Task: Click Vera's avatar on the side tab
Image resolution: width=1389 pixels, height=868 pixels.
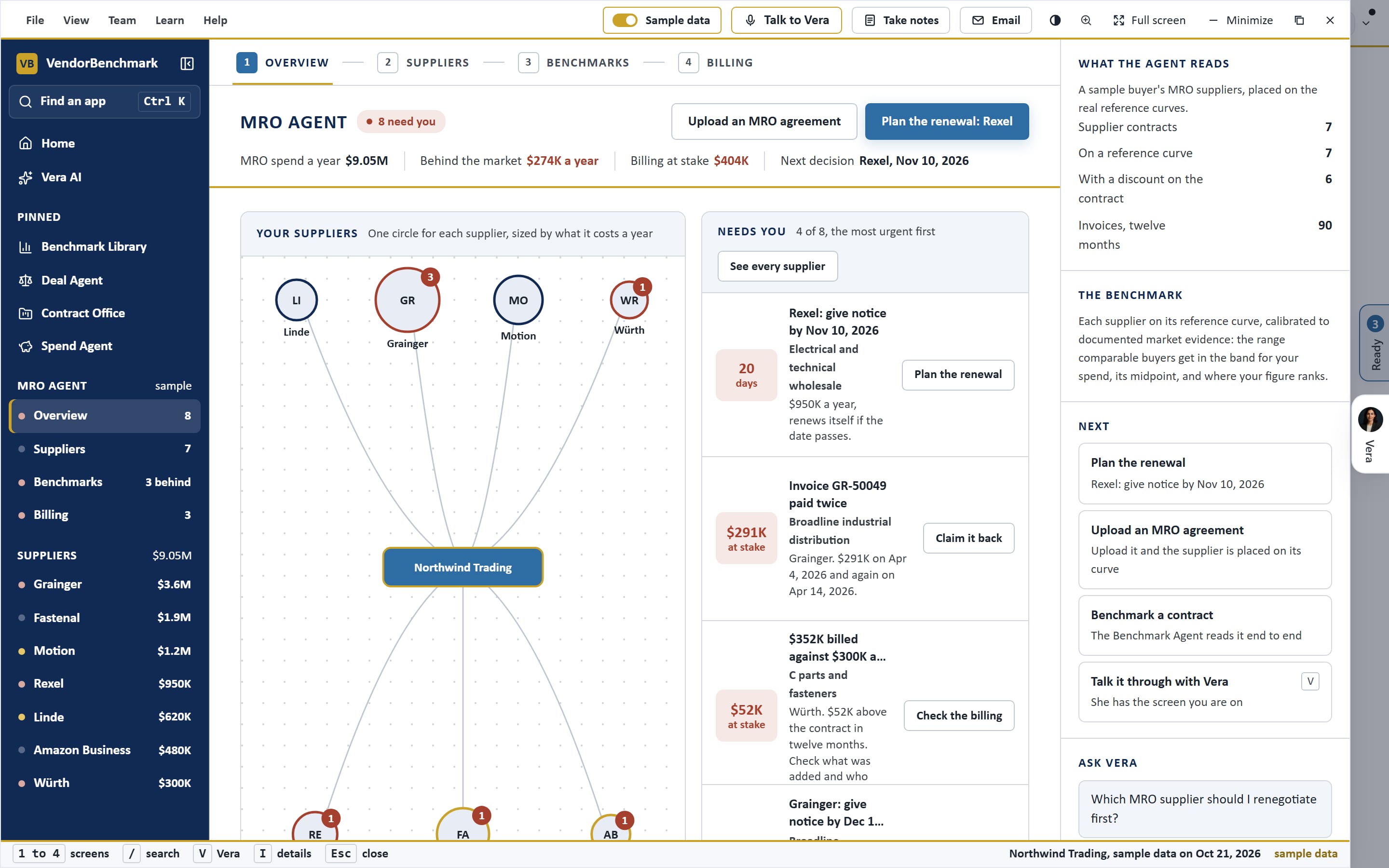Action: [x=1370, y=419]
